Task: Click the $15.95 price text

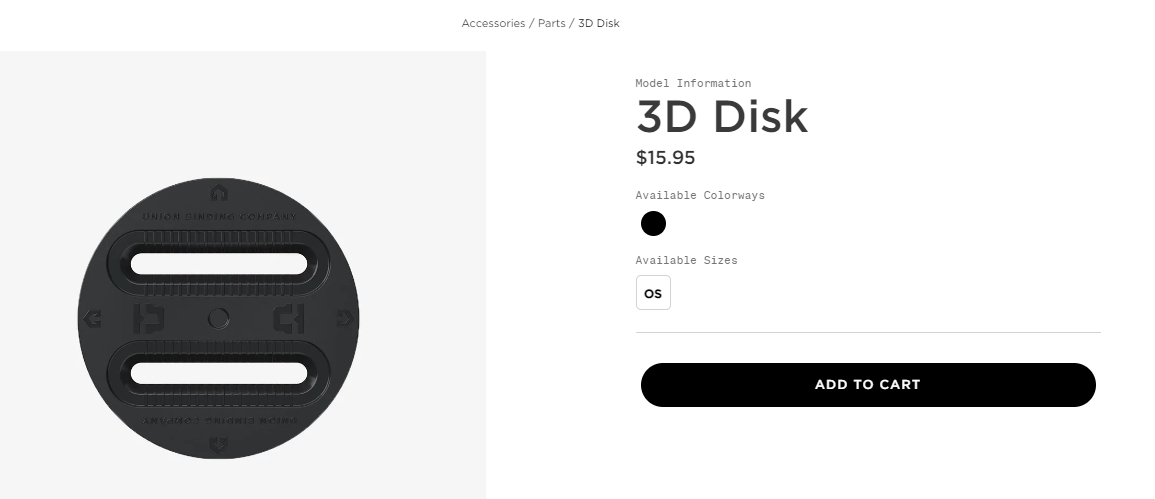Action: [665, 158]
